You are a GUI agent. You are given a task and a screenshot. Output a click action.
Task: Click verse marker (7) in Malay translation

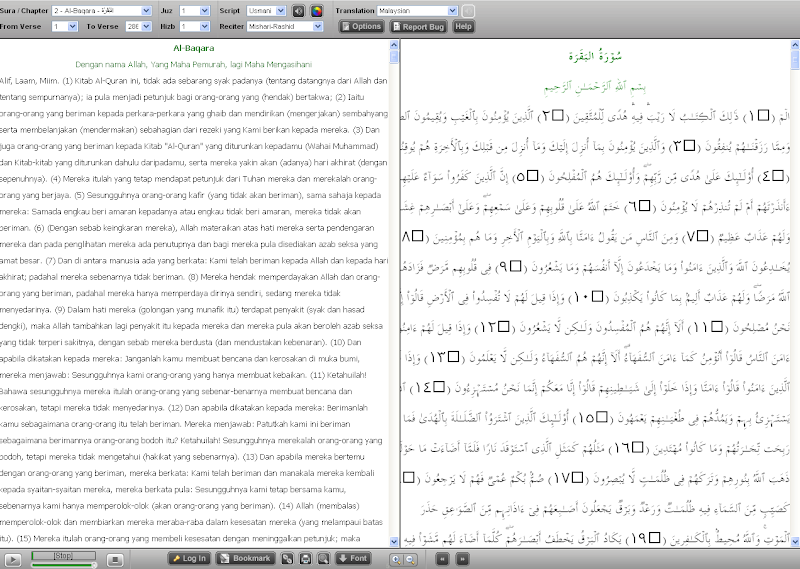(x=50, y=261)
